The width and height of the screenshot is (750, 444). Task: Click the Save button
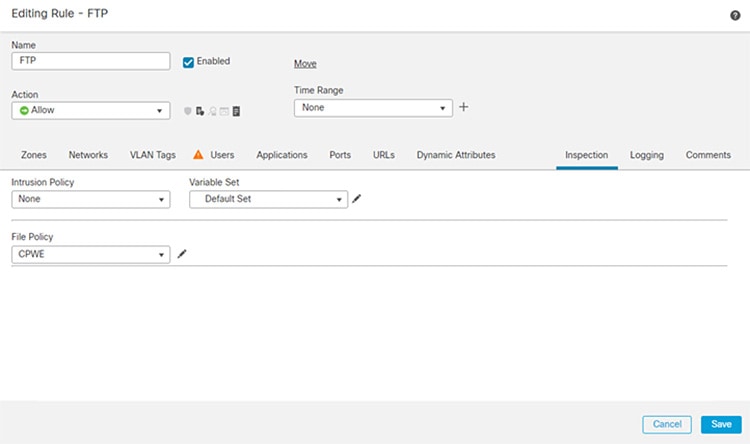pos(721,424)
